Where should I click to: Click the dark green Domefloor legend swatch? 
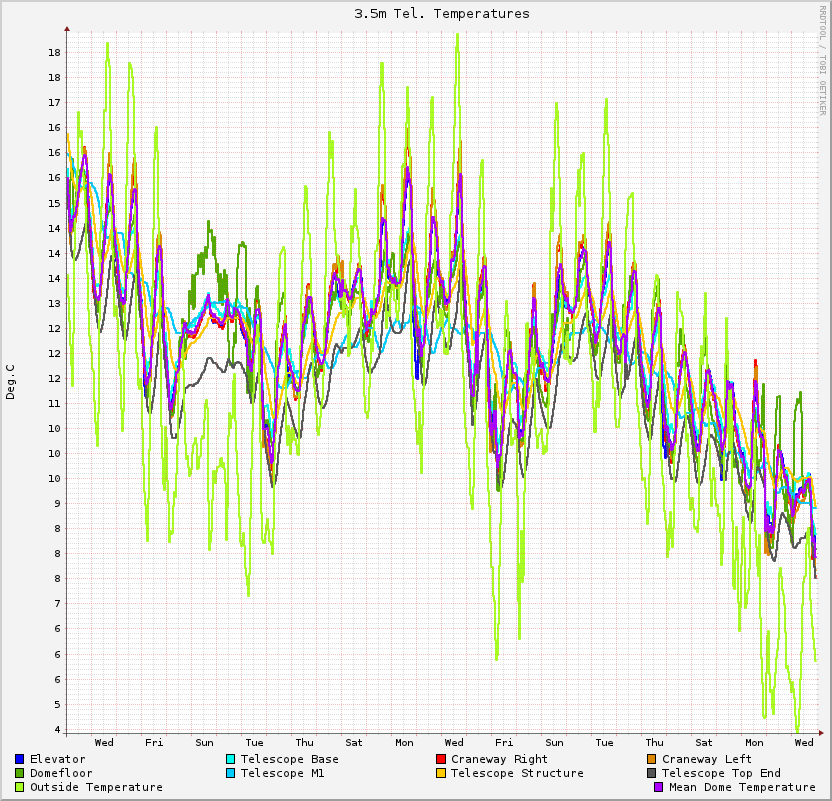point(20,773)
